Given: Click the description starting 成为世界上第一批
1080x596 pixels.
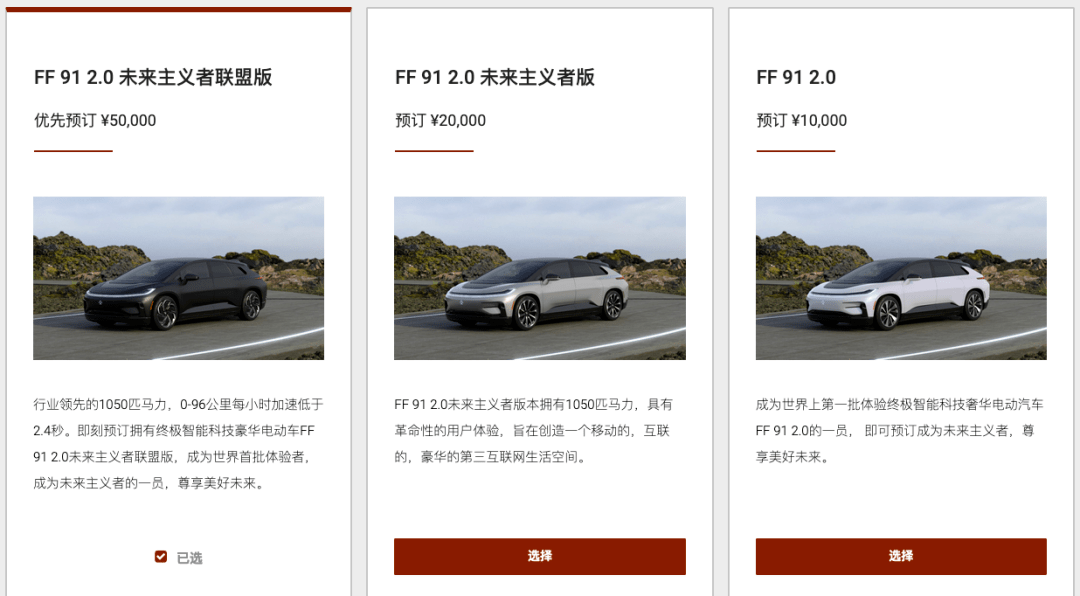Looking at the screenshot, I should click(x=900, y=431).
